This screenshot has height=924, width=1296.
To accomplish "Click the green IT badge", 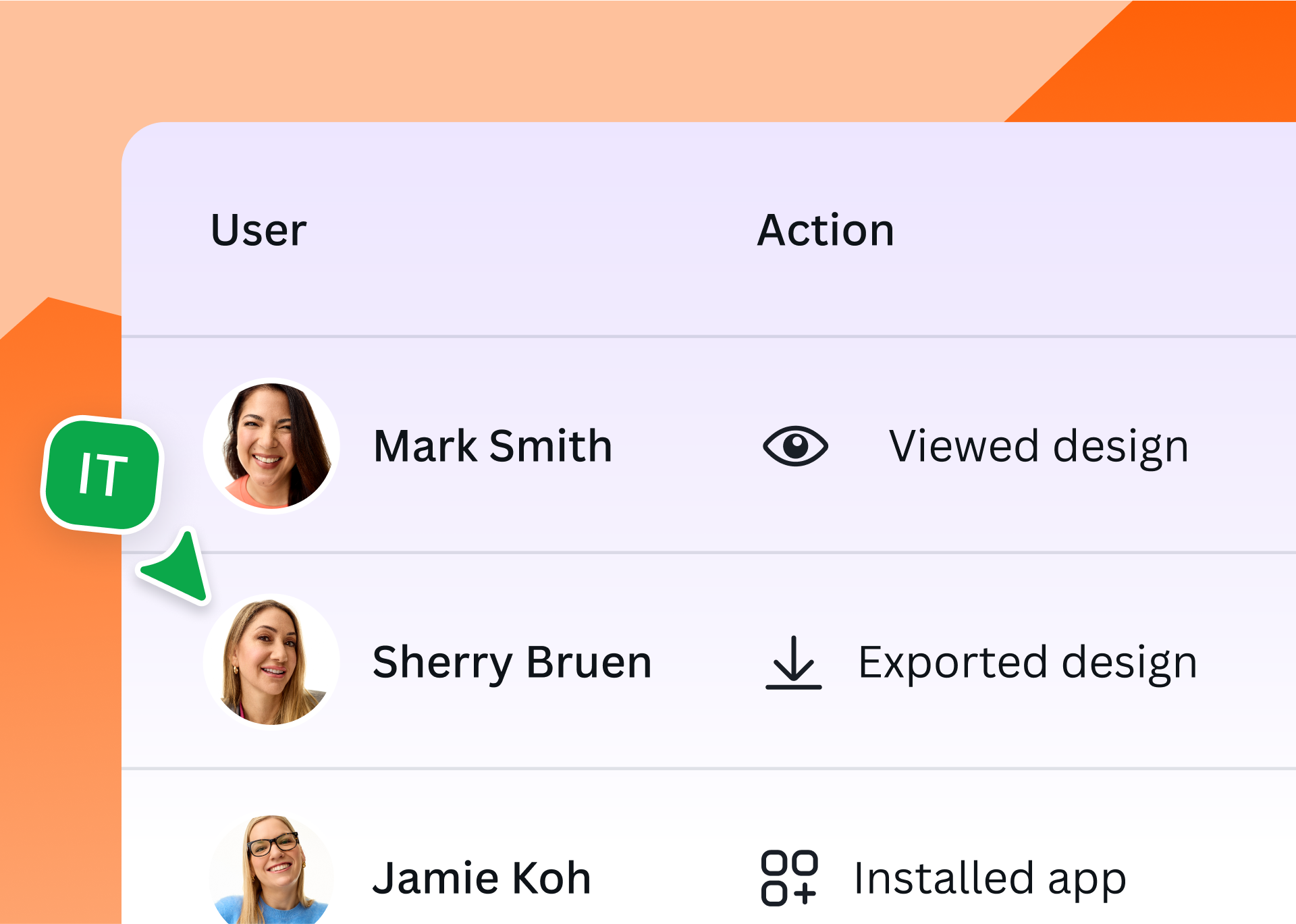I will coord(103,474).
